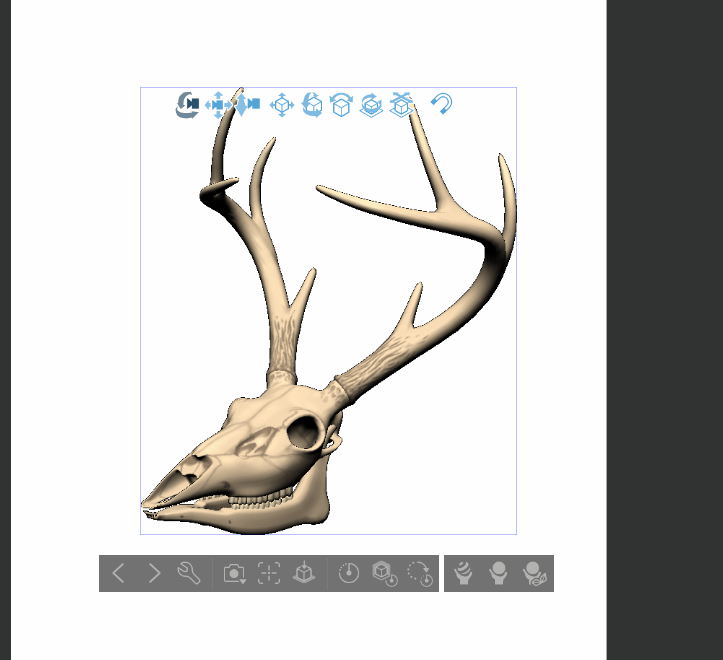Viewport: 723px width, 660px height.
Task: Toggle the magnet snap icon
Action: 442,104
